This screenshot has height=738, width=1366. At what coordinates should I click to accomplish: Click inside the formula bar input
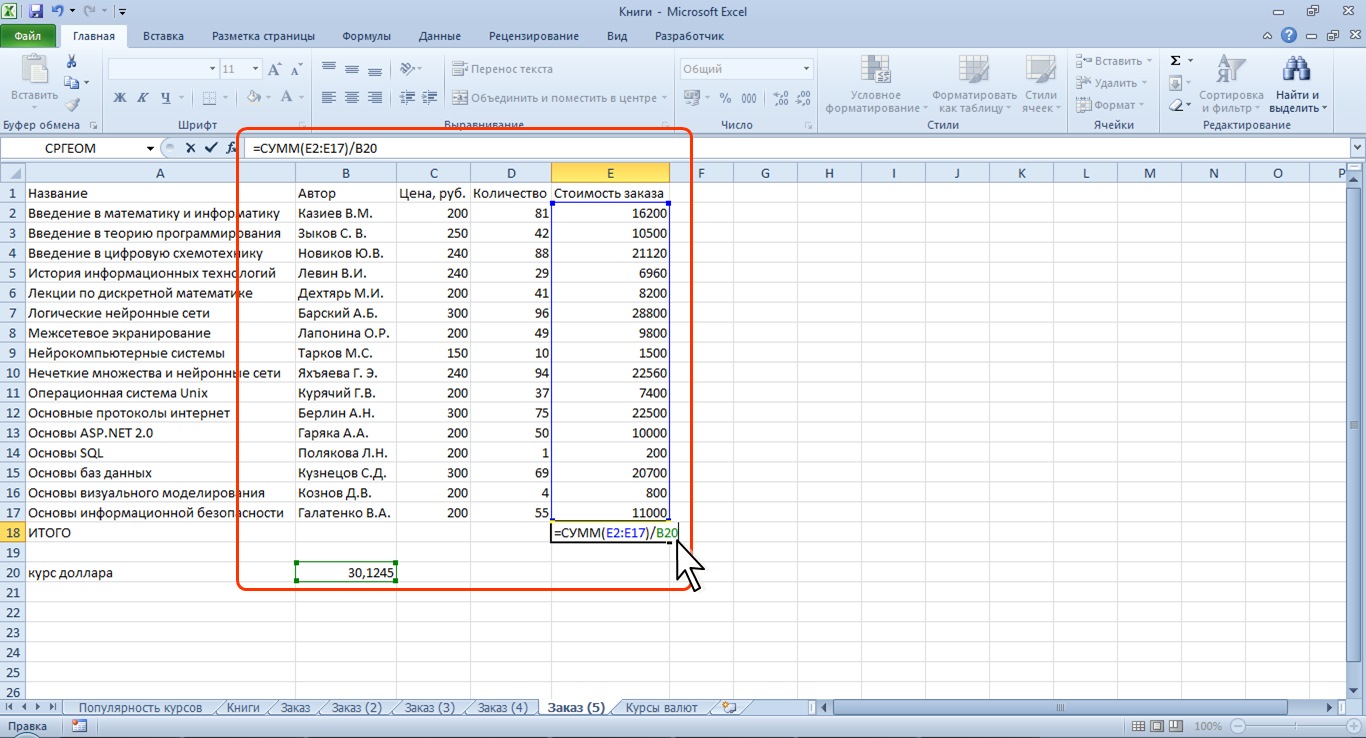pyautogui.click(x=796, y=148)
